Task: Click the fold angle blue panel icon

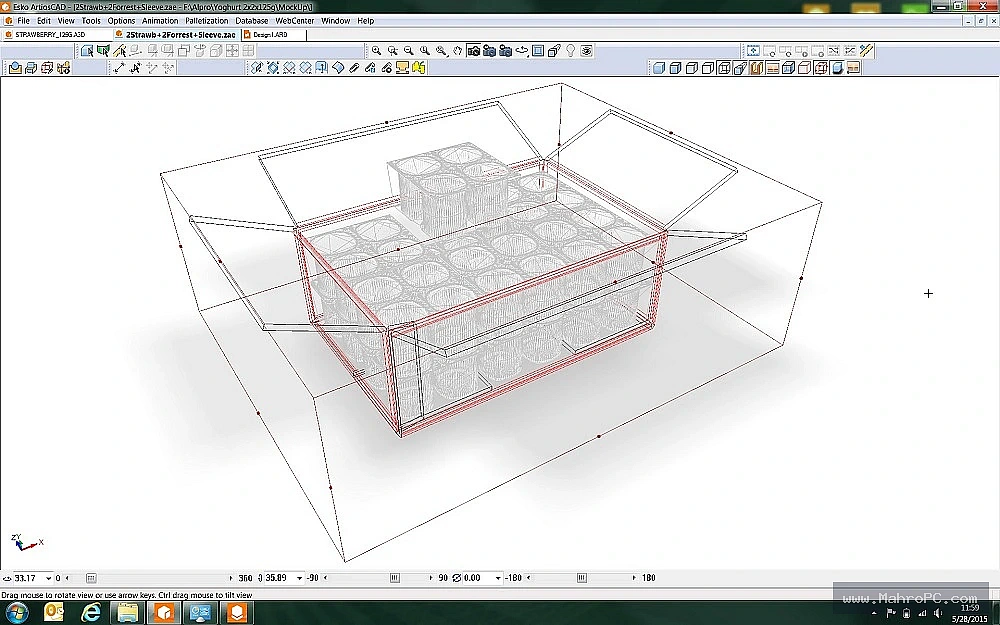Action: click(x=321, y=67)
